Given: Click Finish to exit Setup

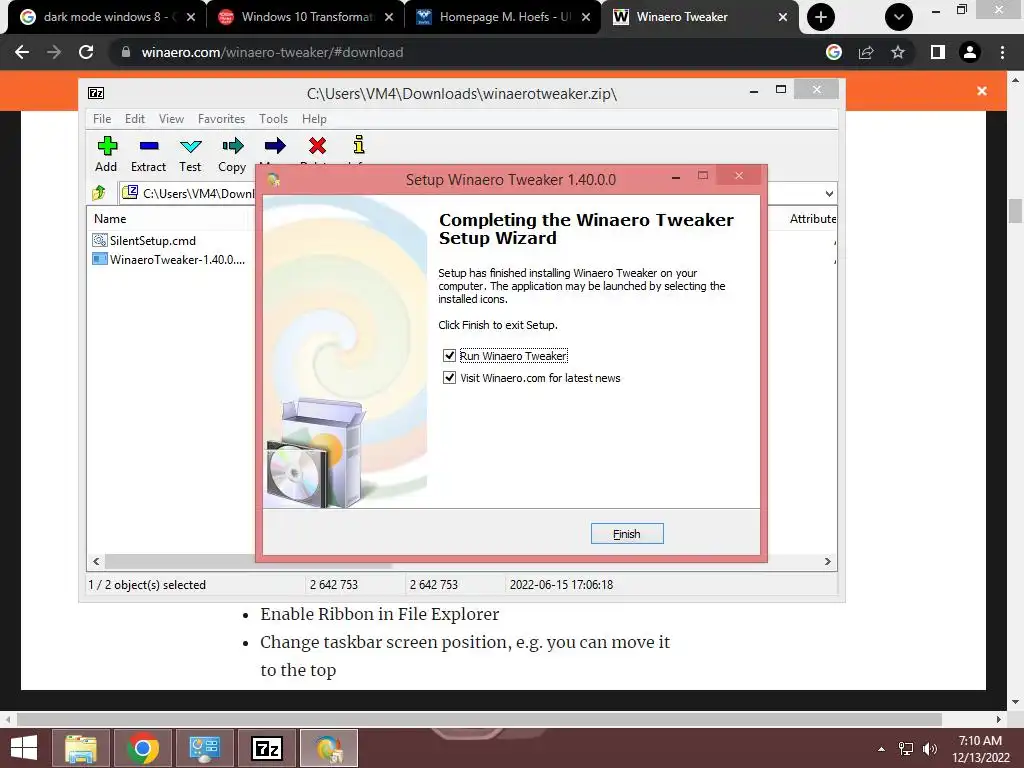Looking at the screenshot, I should coord(627,534).
